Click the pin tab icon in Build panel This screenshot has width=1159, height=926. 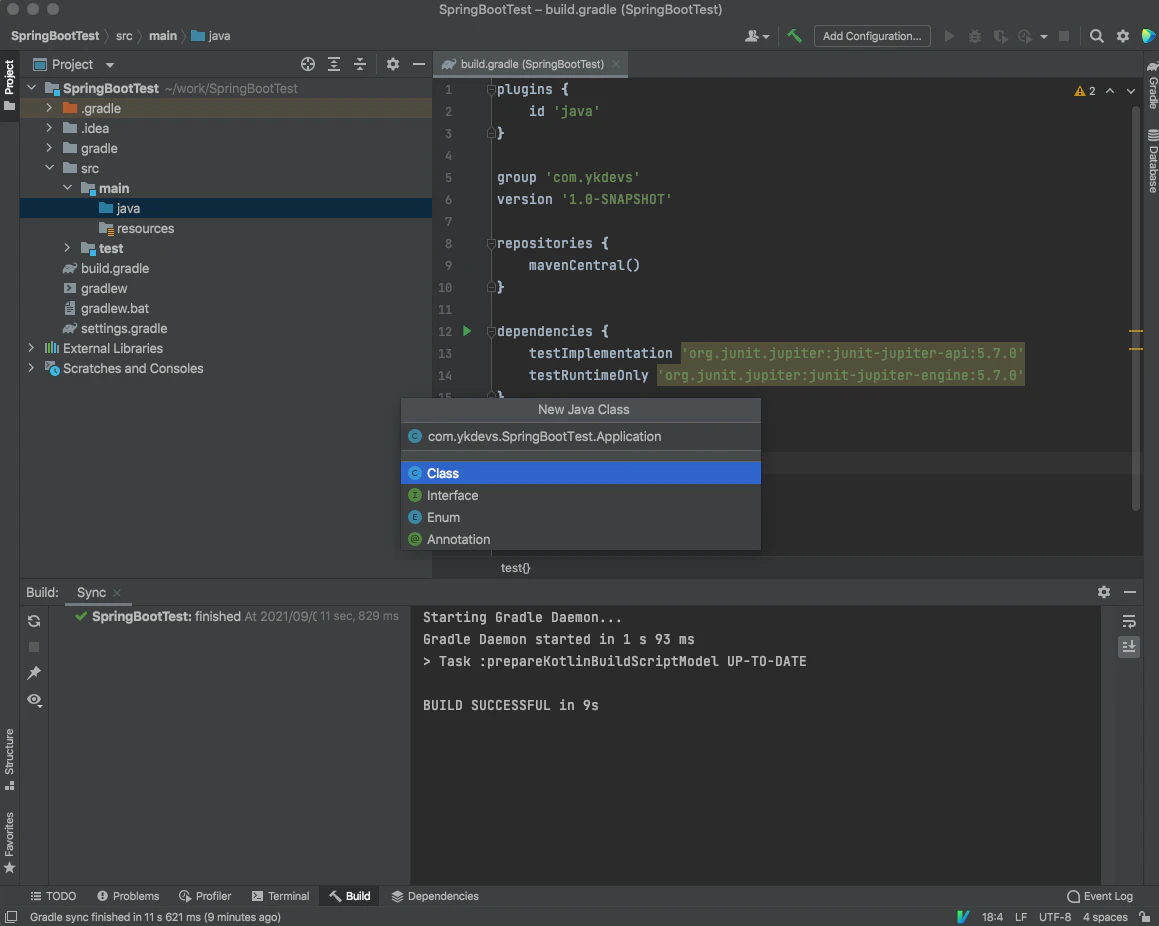[x=34, y=673]
